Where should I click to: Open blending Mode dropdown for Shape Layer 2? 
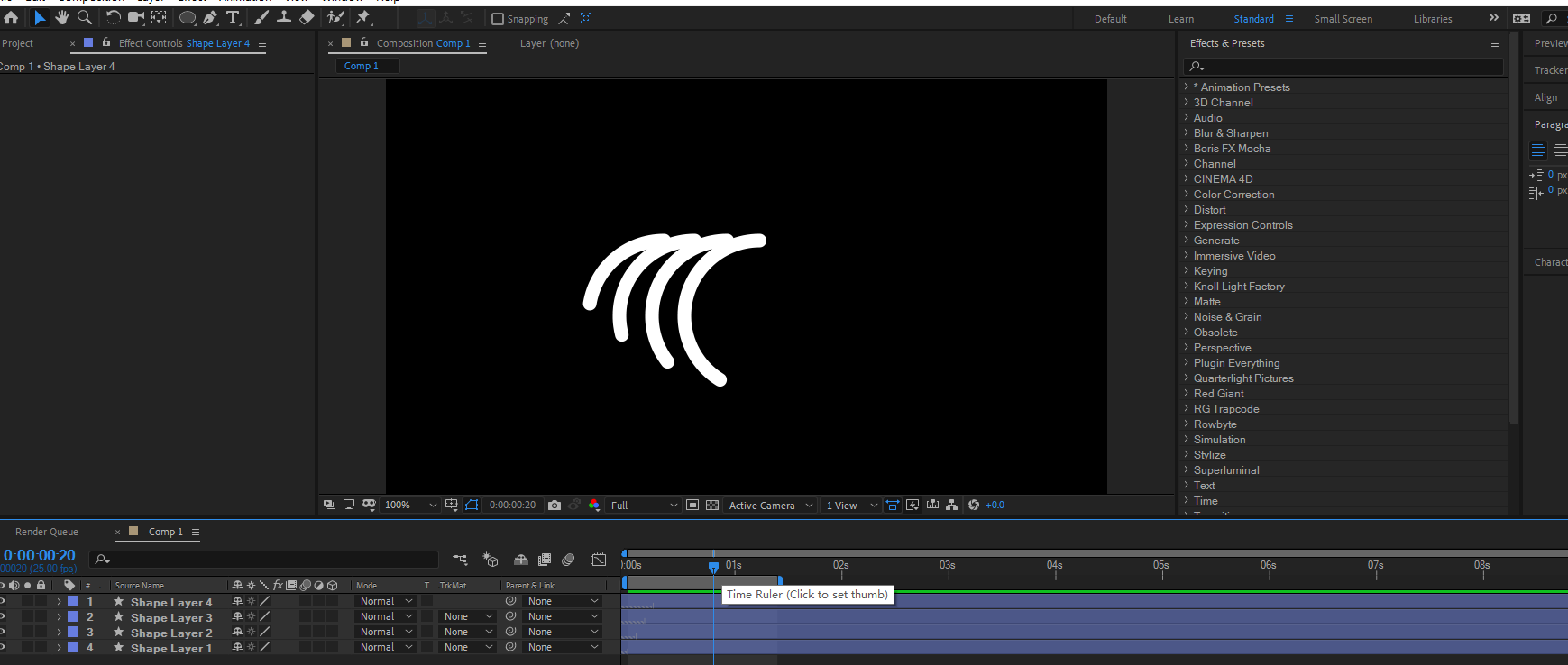(386, 633)
